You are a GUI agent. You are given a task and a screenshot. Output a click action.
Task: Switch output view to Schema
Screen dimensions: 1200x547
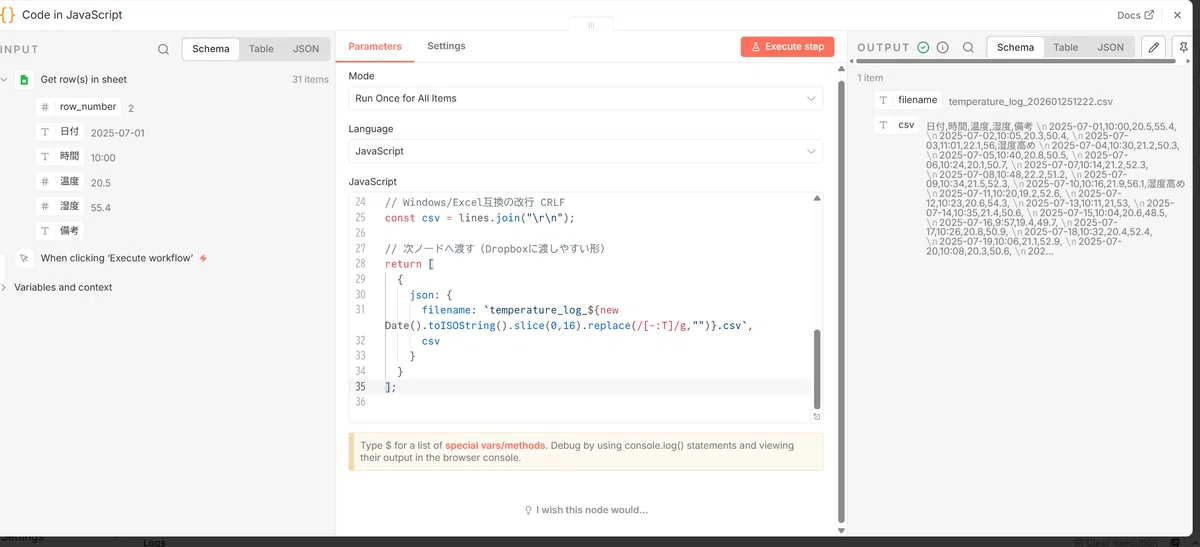click(x=1015, y=47)
